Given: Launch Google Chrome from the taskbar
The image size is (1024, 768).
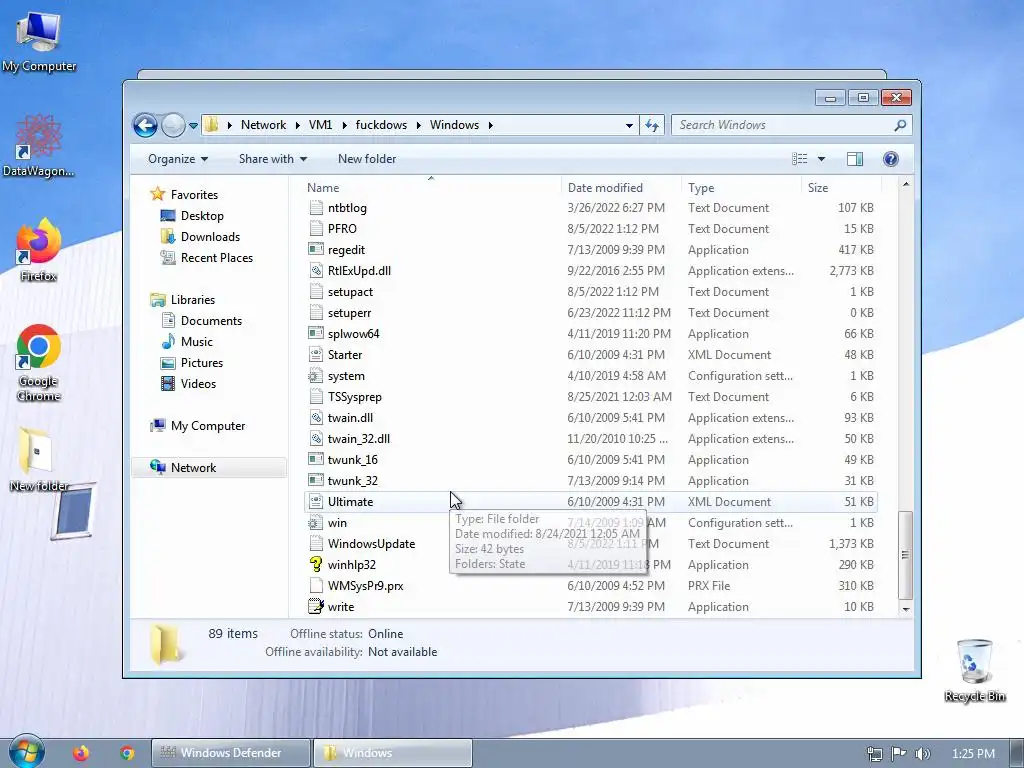Looking at the screenshot, I should (x=127, y=753).
